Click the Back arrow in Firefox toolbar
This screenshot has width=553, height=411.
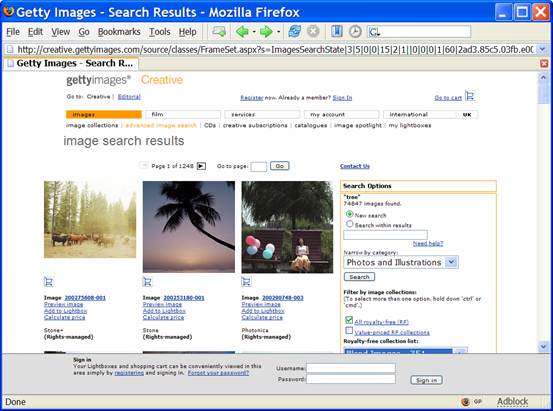(x=242, y=32)
